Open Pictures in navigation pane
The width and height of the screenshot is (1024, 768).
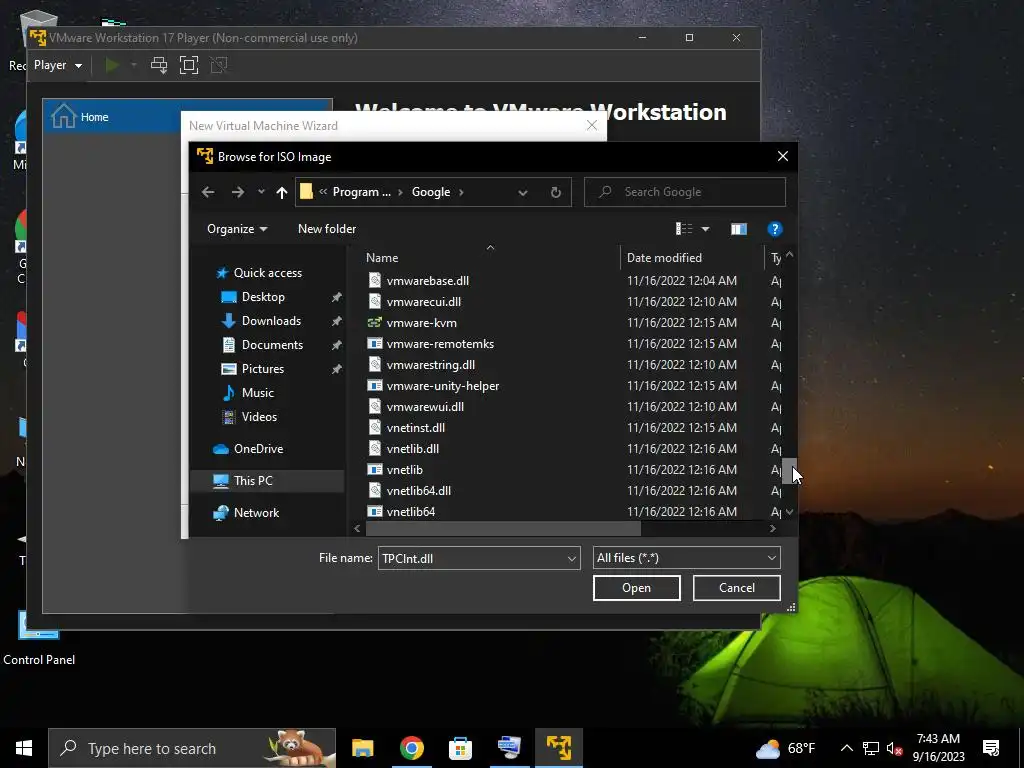(x=263, y=369)
